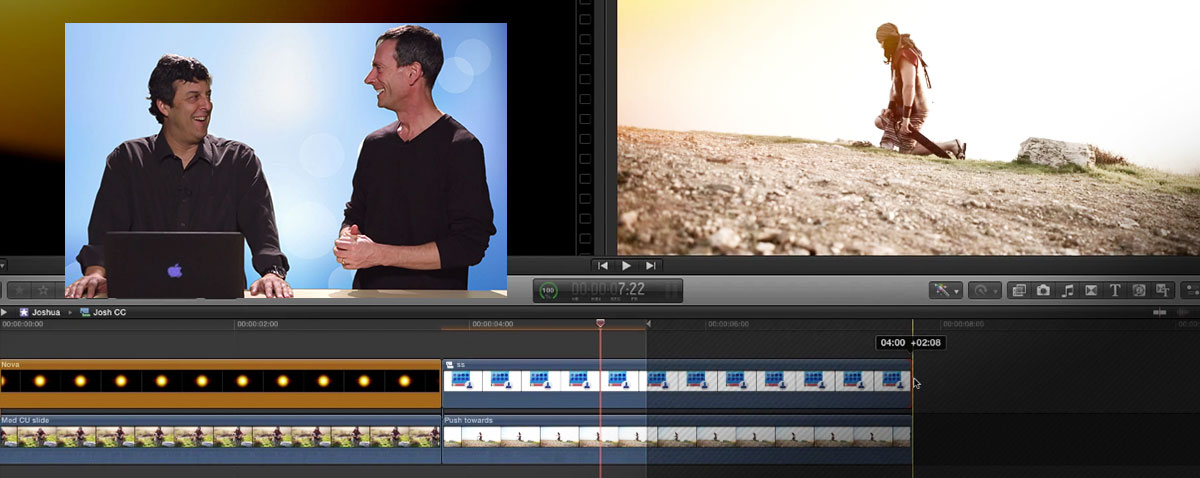Select the ss compound clip in timeline
The height and width of the screenshot is (478, 1200).
click(x=676, y=383)
